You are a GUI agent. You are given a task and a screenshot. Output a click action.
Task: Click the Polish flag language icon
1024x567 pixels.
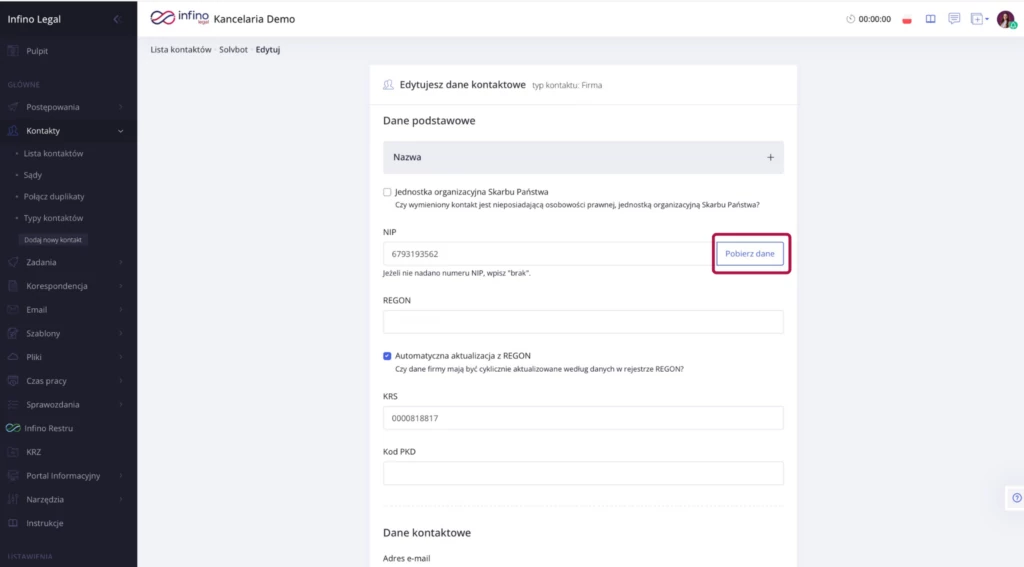click(907, 19)
